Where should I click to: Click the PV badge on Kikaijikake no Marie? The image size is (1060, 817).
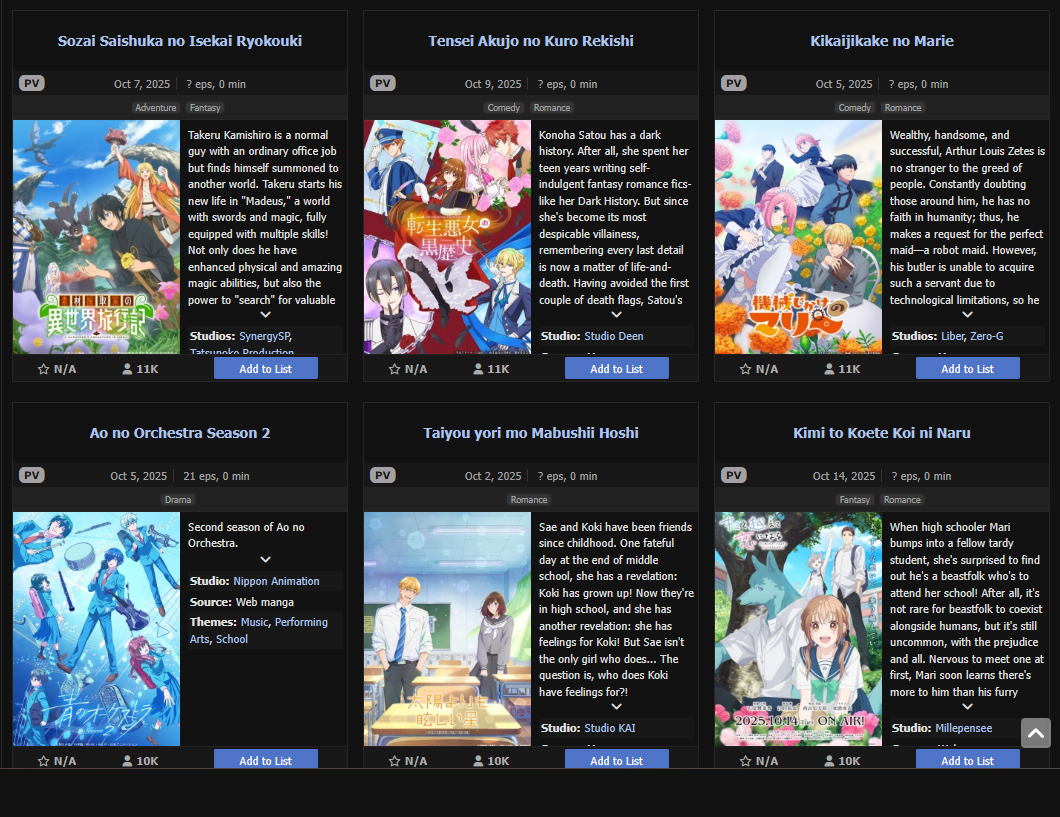(x=733, y=83)
